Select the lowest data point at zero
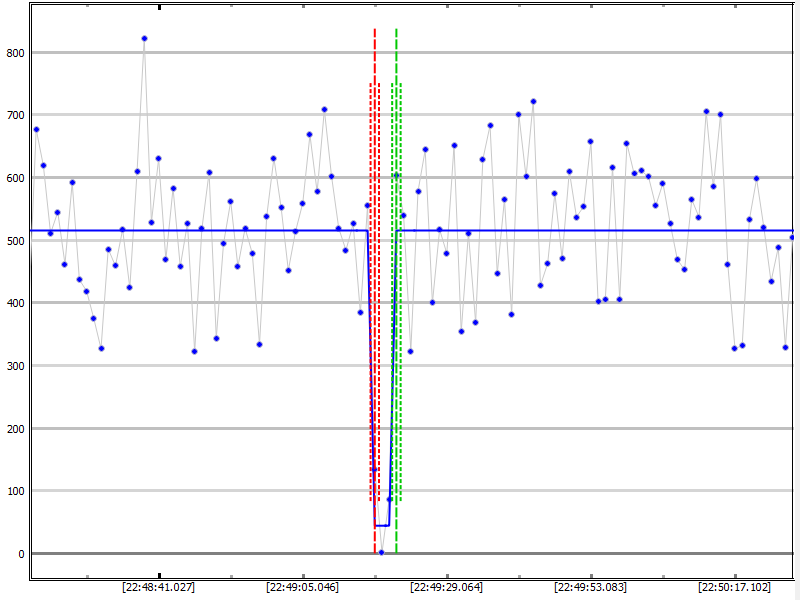This screenshot has height=600, width=800. coord(381,552)
